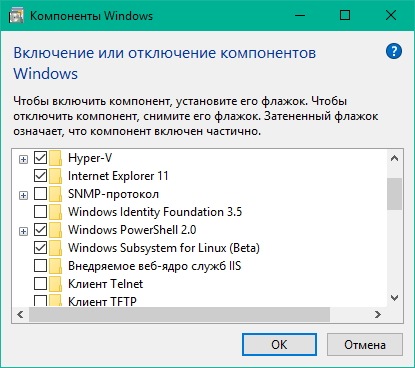Click the folder icon next to Клиент Telnet
The image size is (415, 368).
pyautogui.click(x=55, y=284)
